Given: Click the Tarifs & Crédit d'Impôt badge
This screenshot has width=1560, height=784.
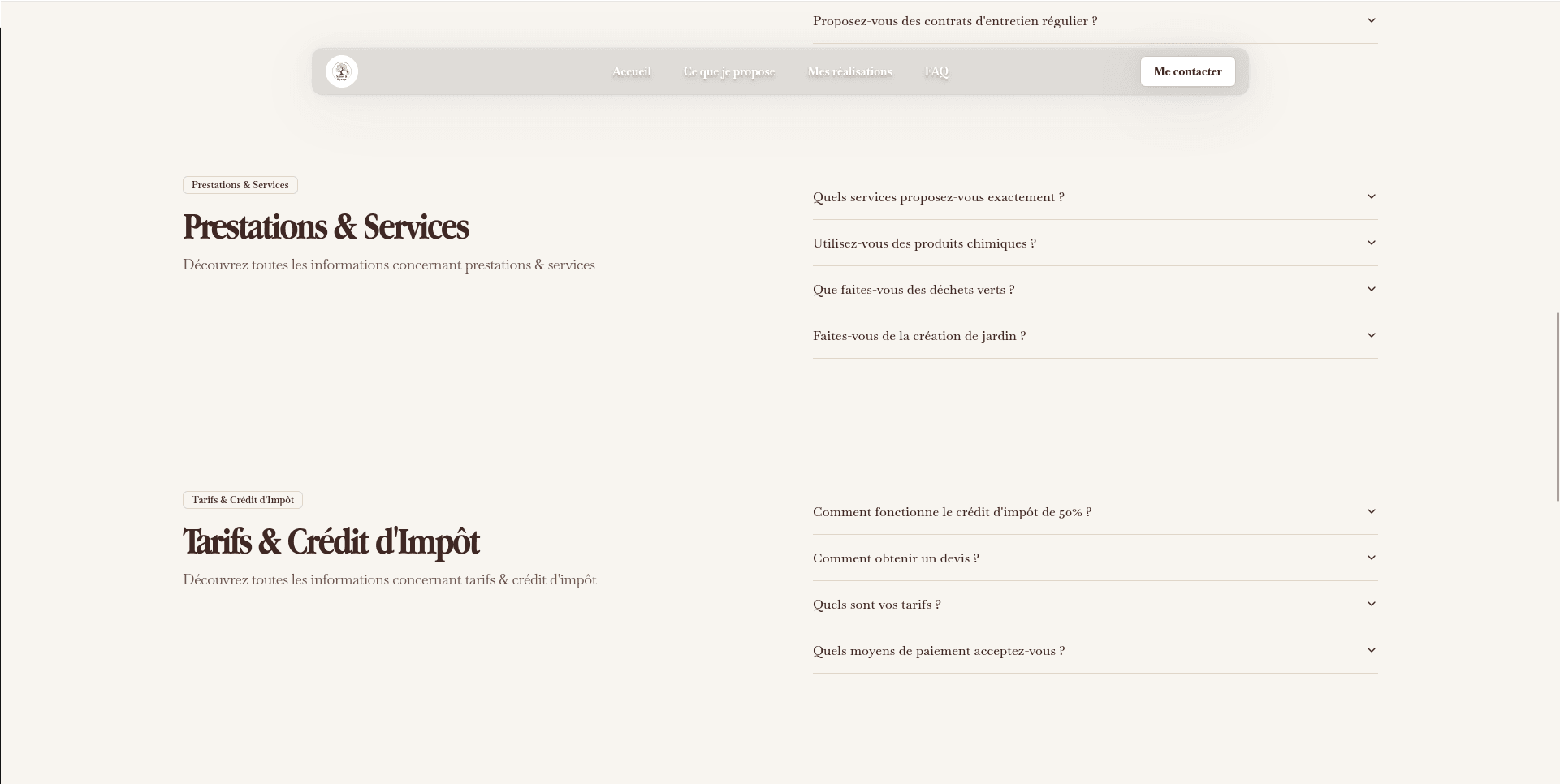Looking at the screenshot, I should (242, 500).
